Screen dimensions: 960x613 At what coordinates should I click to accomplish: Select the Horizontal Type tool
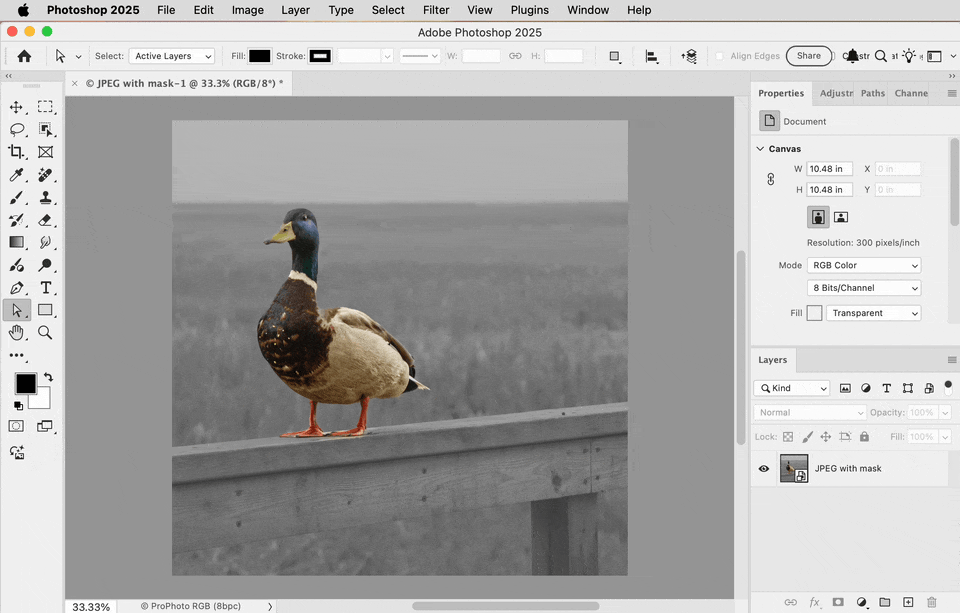46,287
